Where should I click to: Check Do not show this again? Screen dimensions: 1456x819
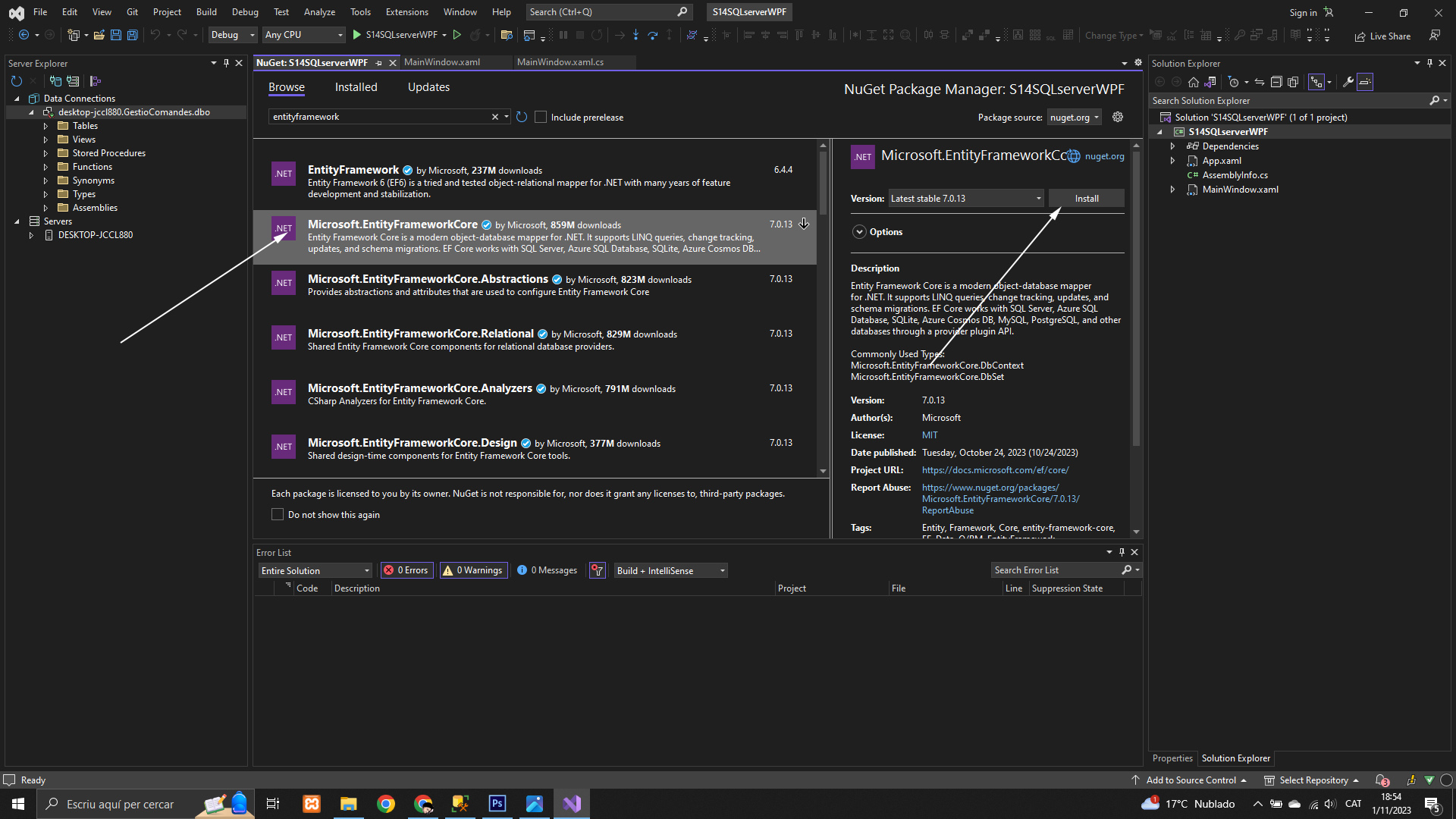(278, 514)
